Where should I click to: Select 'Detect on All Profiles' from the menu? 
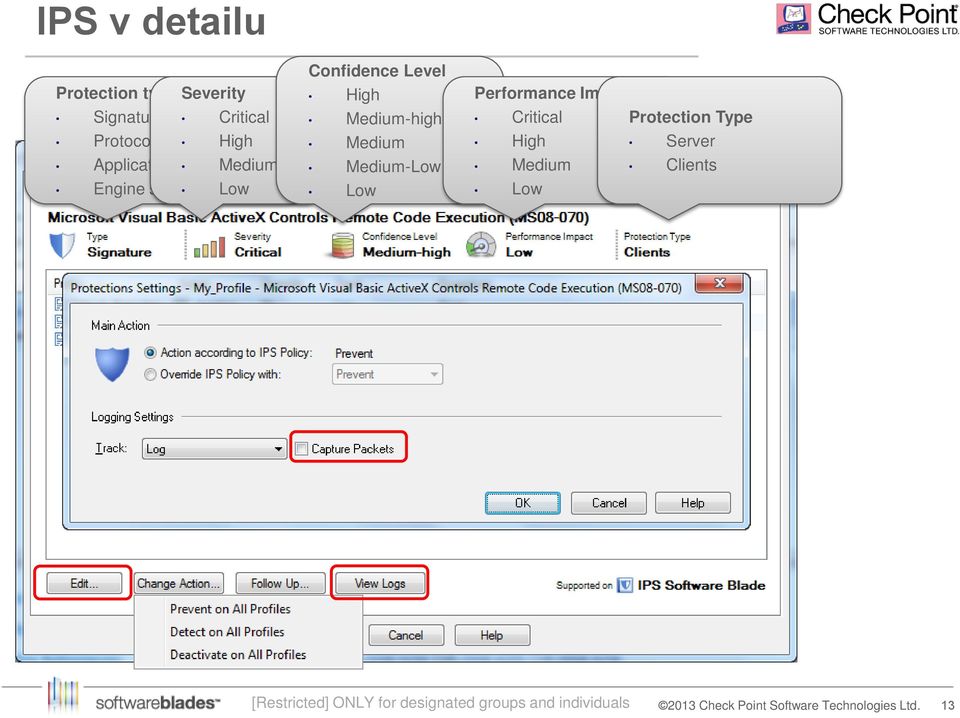click(x=227, y=632)
